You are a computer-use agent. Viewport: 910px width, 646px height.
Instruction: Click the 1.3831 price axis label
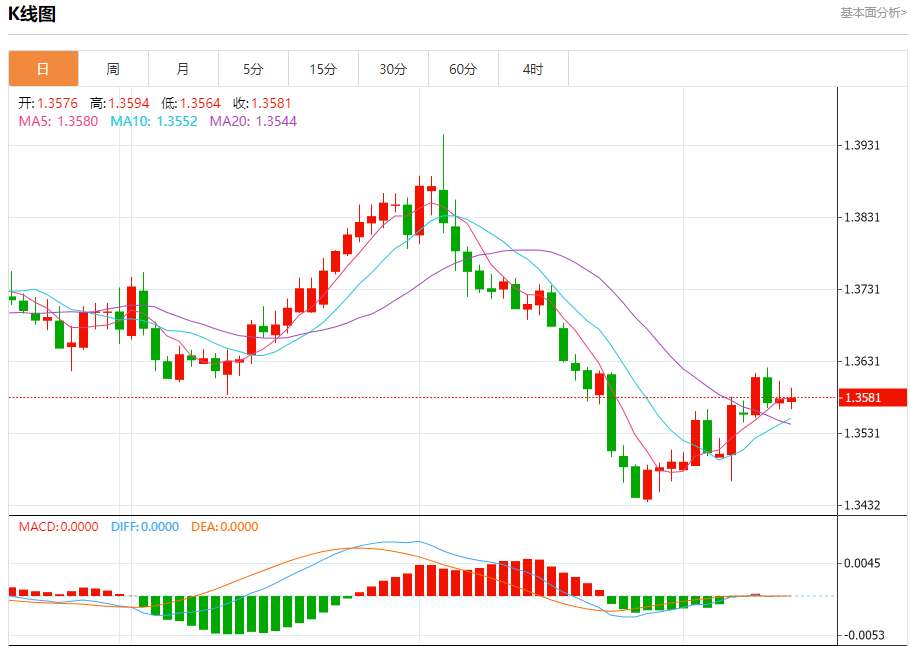(x=862, y=217)
